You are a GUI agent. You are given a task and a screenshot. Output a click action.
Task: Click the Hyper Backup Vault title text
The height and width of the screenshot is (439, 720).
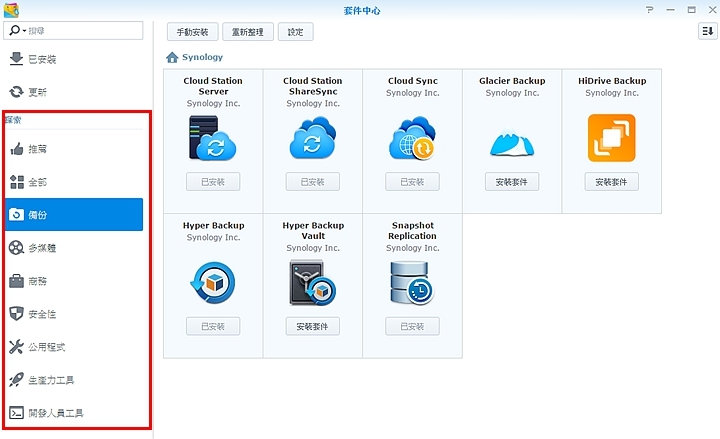tap(313, 231)
